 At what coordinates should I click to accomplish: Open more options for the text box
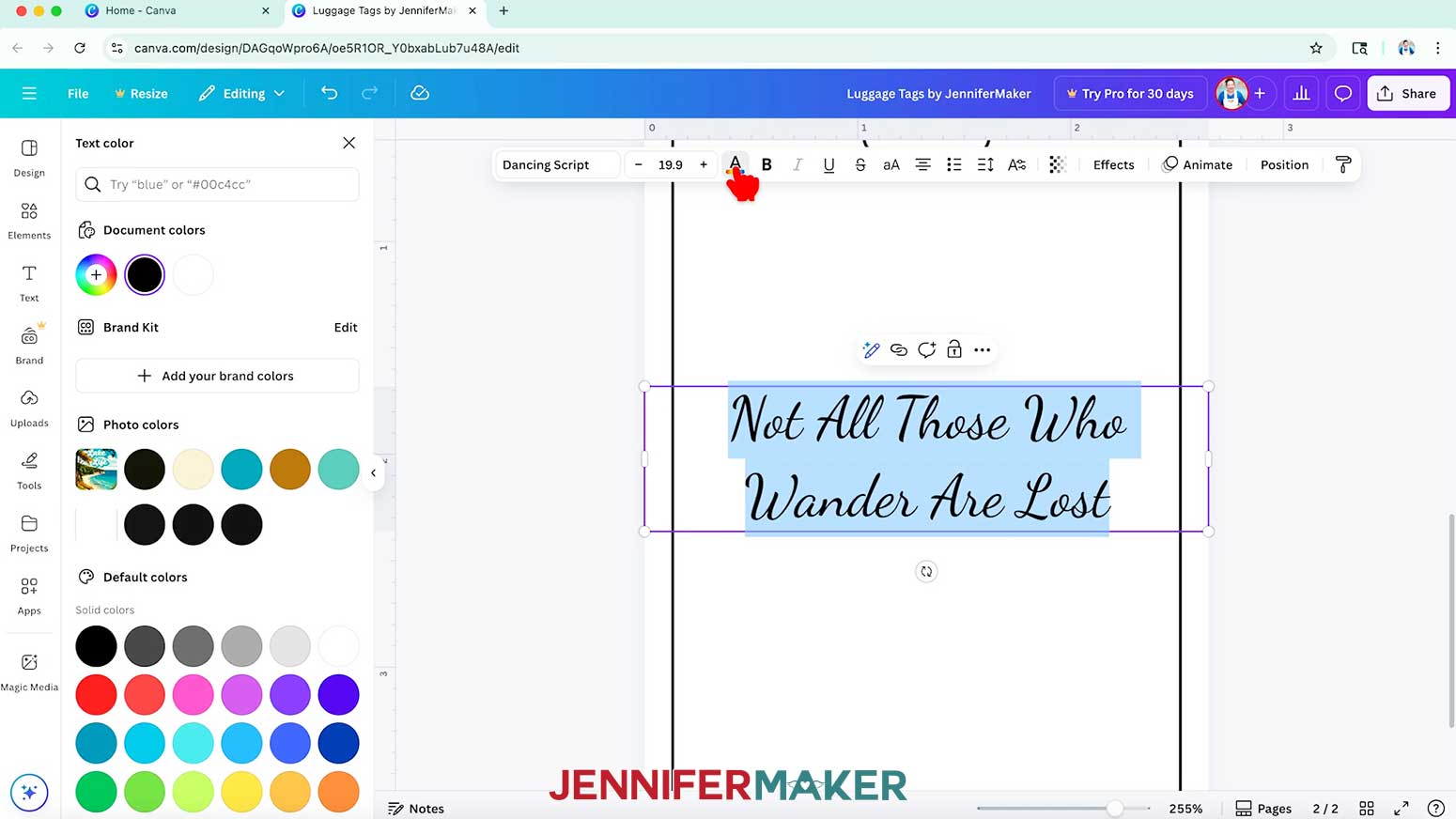983,349
